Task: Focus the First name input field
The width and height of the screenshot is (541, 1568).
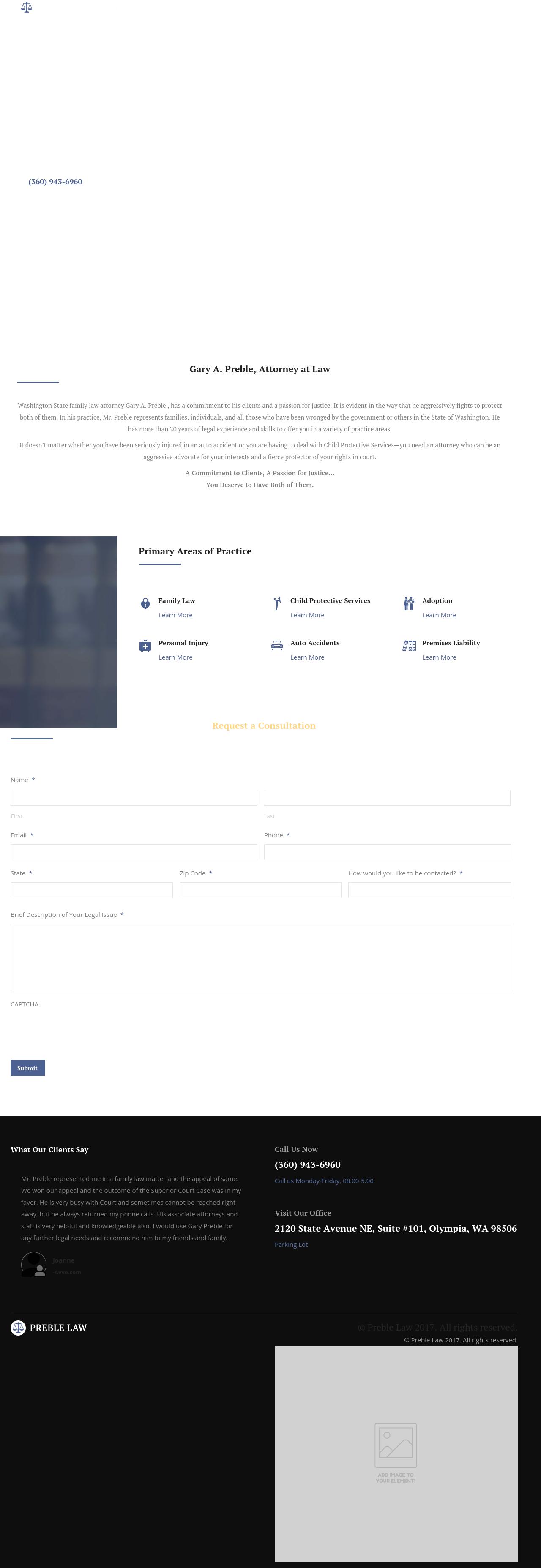Action: click(134, 797)
